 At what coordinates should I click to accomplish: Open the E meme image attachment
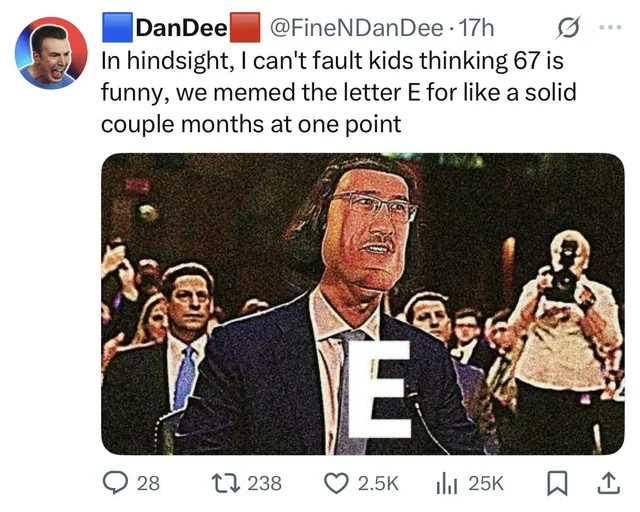coord(362,304)
